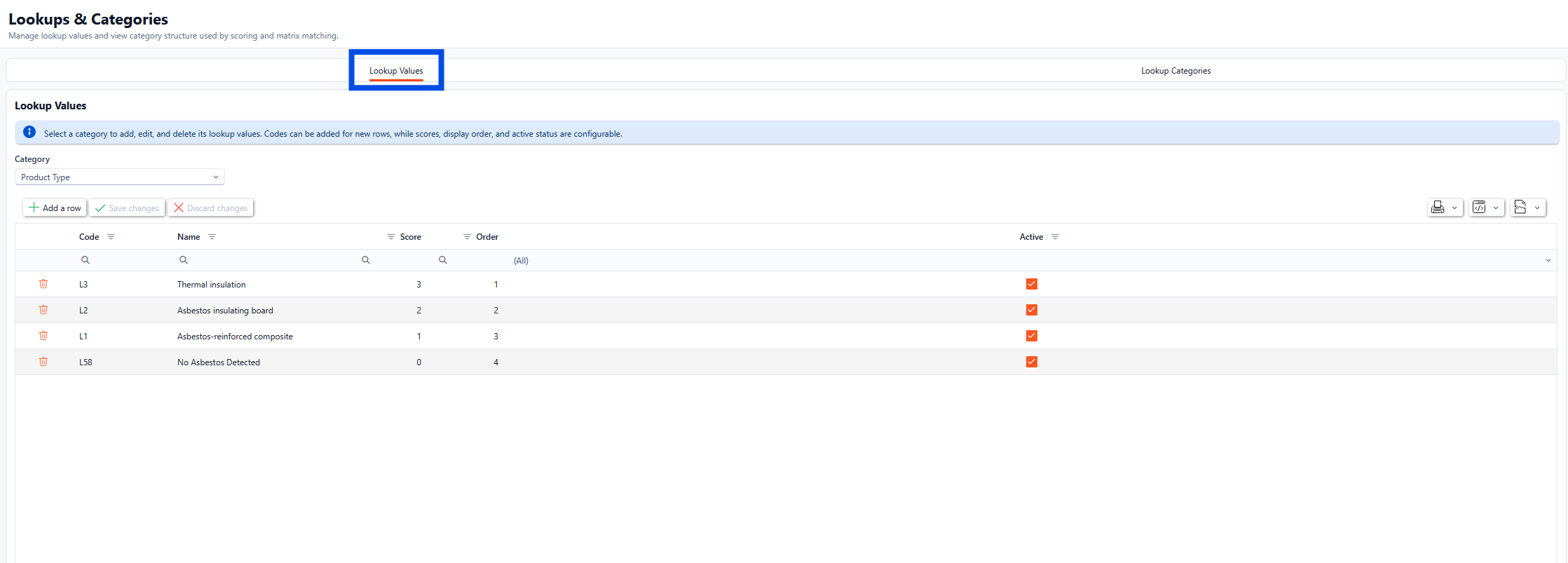
Task: Open the Active column header filter icon
Action: [x=1055, y=237]
